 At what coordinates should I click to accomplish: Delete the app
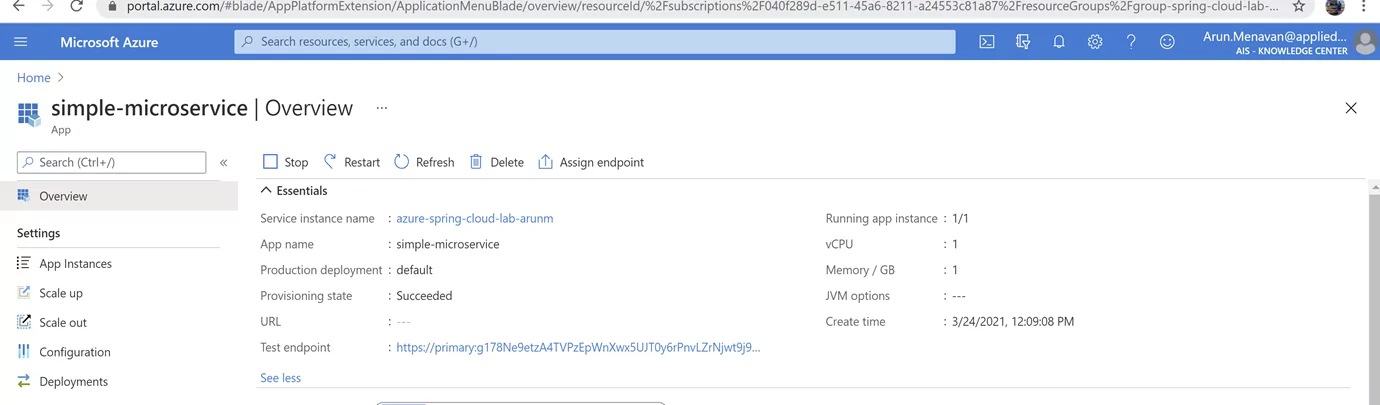[496, 162]
